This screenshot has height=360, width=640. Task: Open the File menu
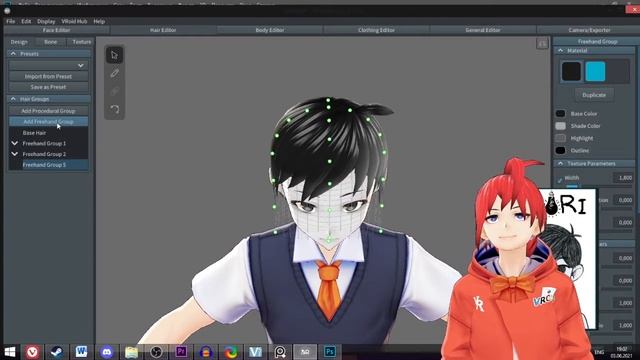pos(11,21)
